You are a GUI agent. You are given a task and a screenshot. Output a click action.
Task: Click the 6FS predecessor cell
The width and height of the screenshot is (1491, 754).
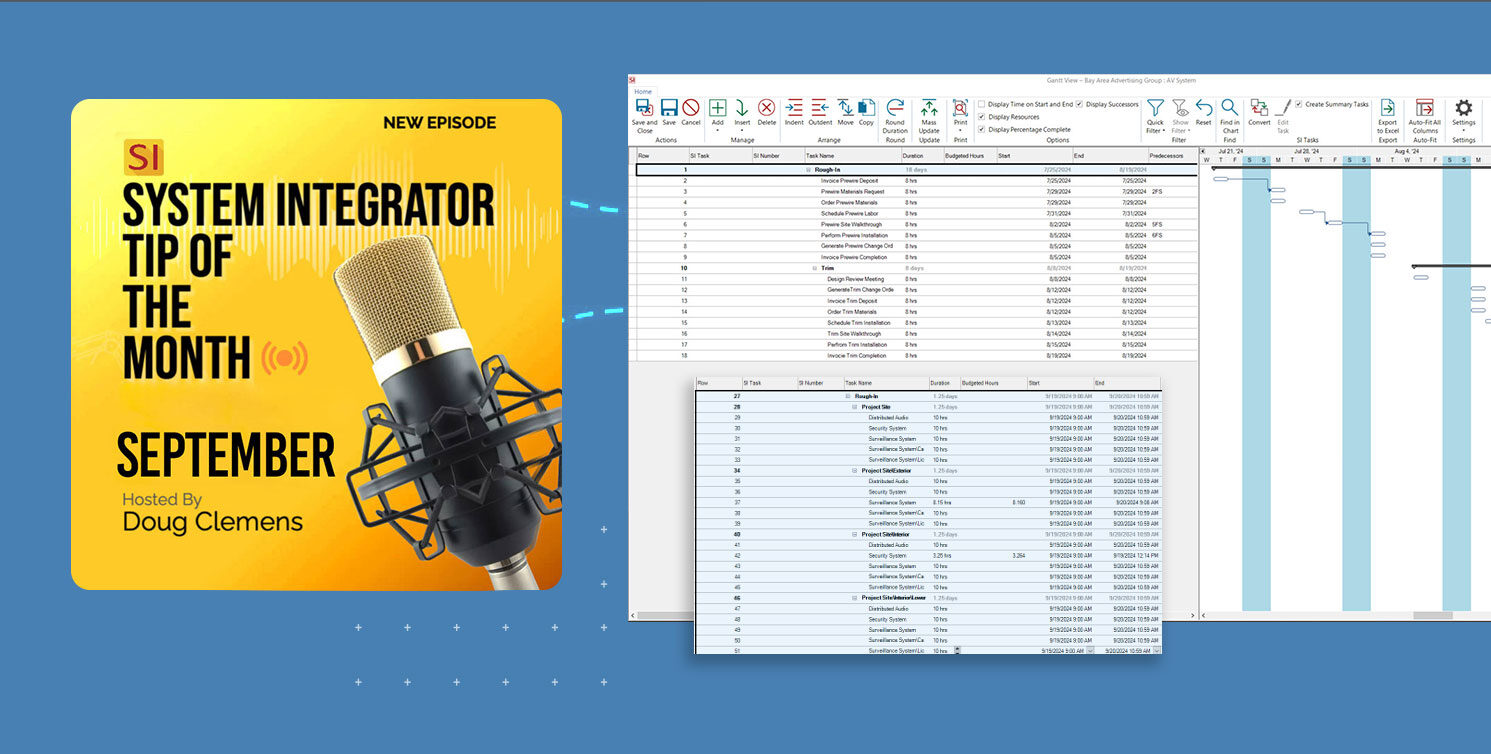pos(1157,236)
